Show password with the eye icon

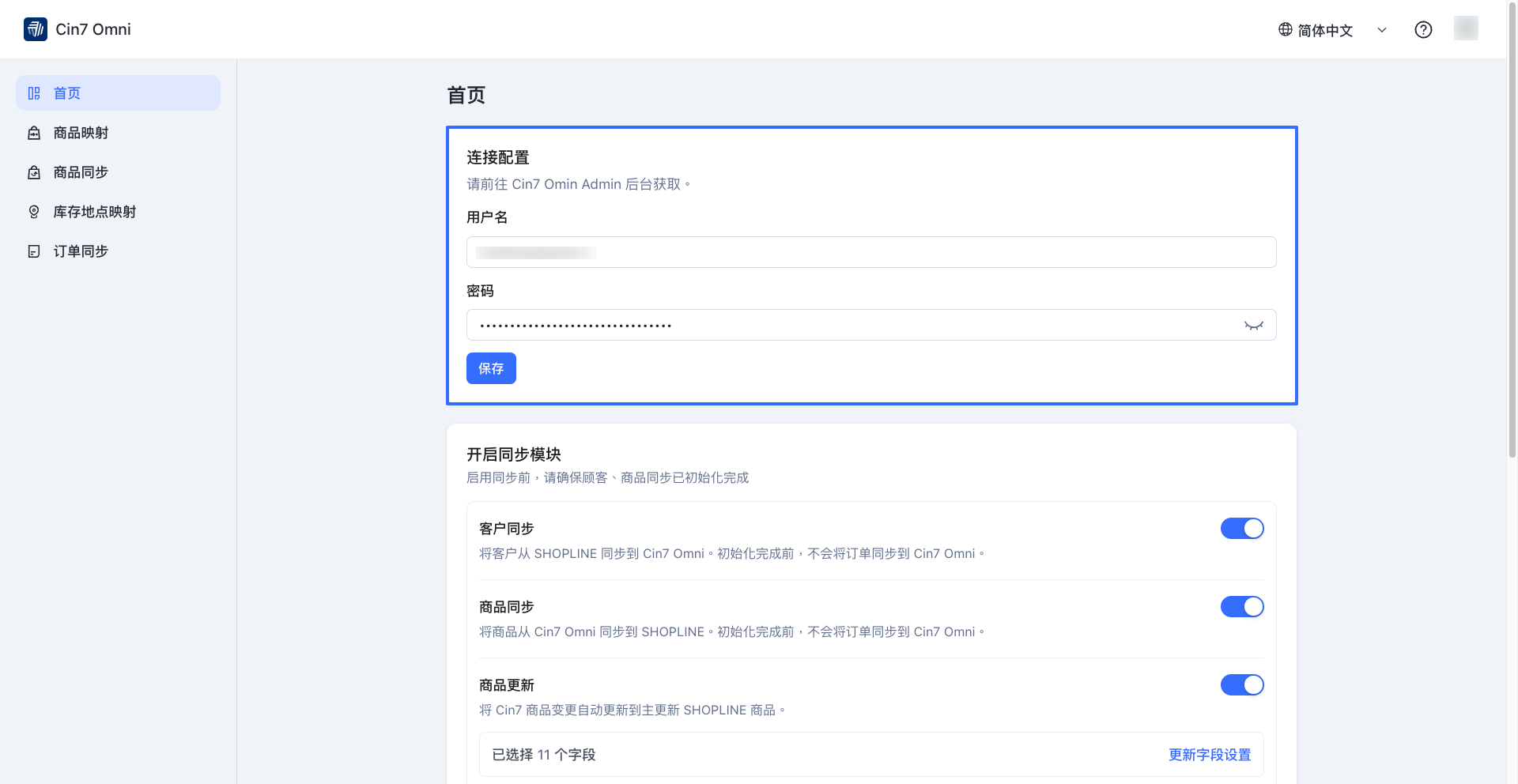click(x=1254, y=326)
